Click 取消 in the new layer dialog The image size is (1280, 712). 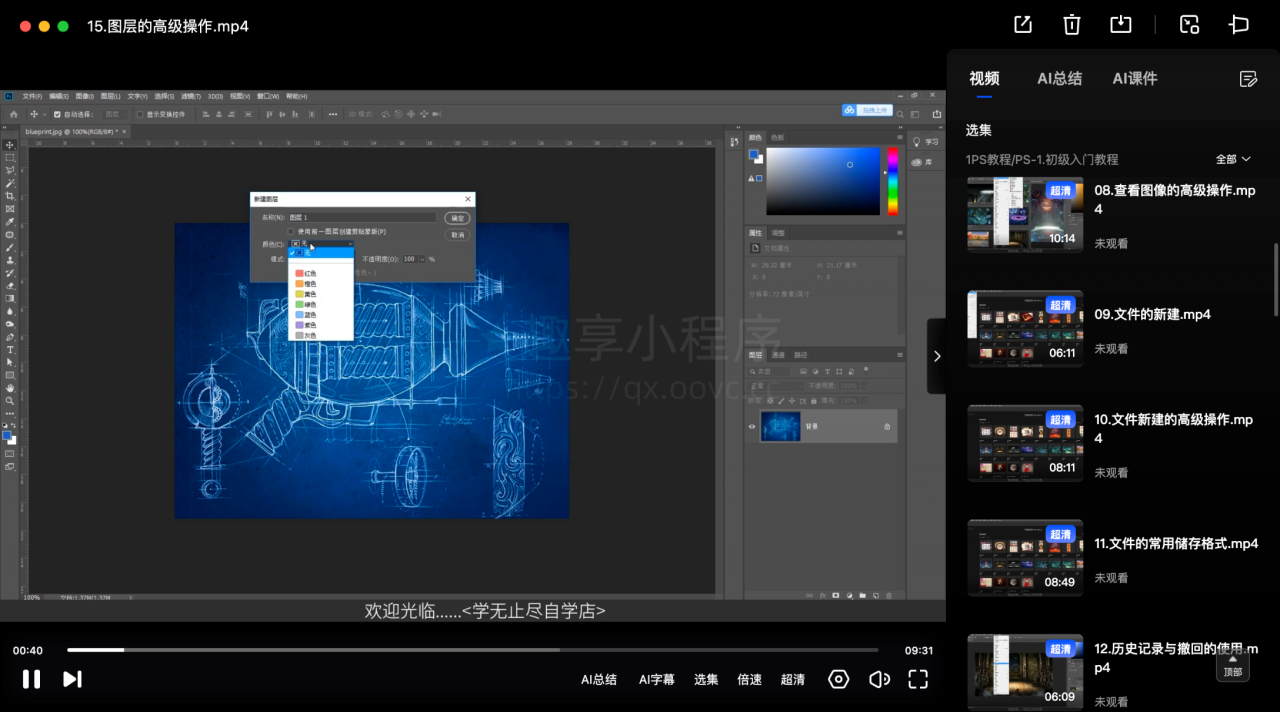point(457,235)
